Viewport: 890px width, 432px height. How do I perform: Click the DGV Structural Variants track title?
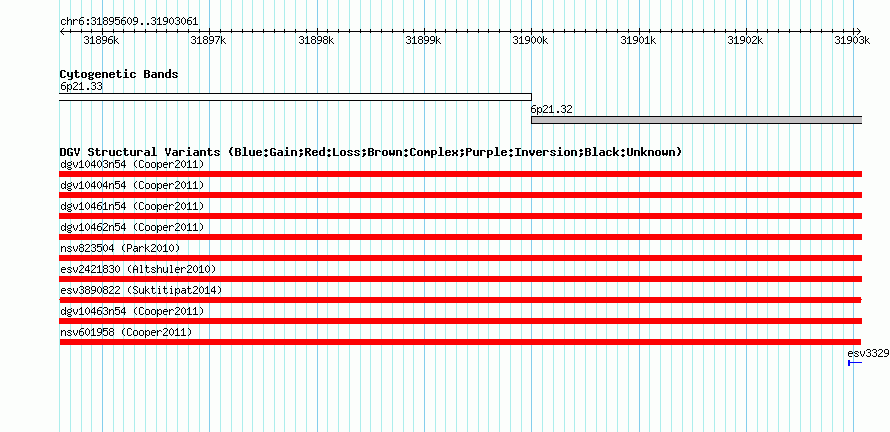coord(371,152)
